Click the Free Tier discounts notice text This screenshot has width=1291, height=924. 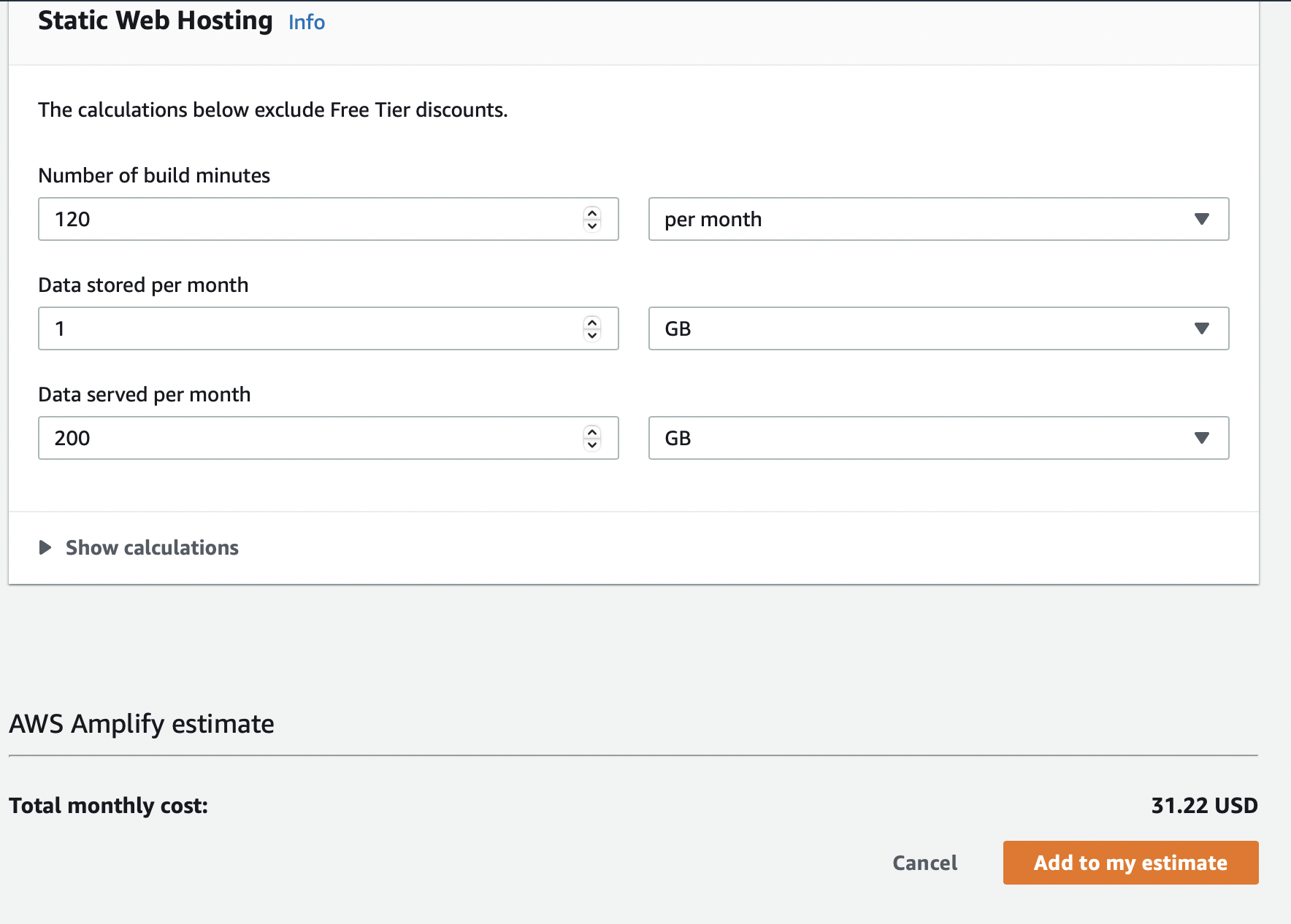tap(272, 109)
